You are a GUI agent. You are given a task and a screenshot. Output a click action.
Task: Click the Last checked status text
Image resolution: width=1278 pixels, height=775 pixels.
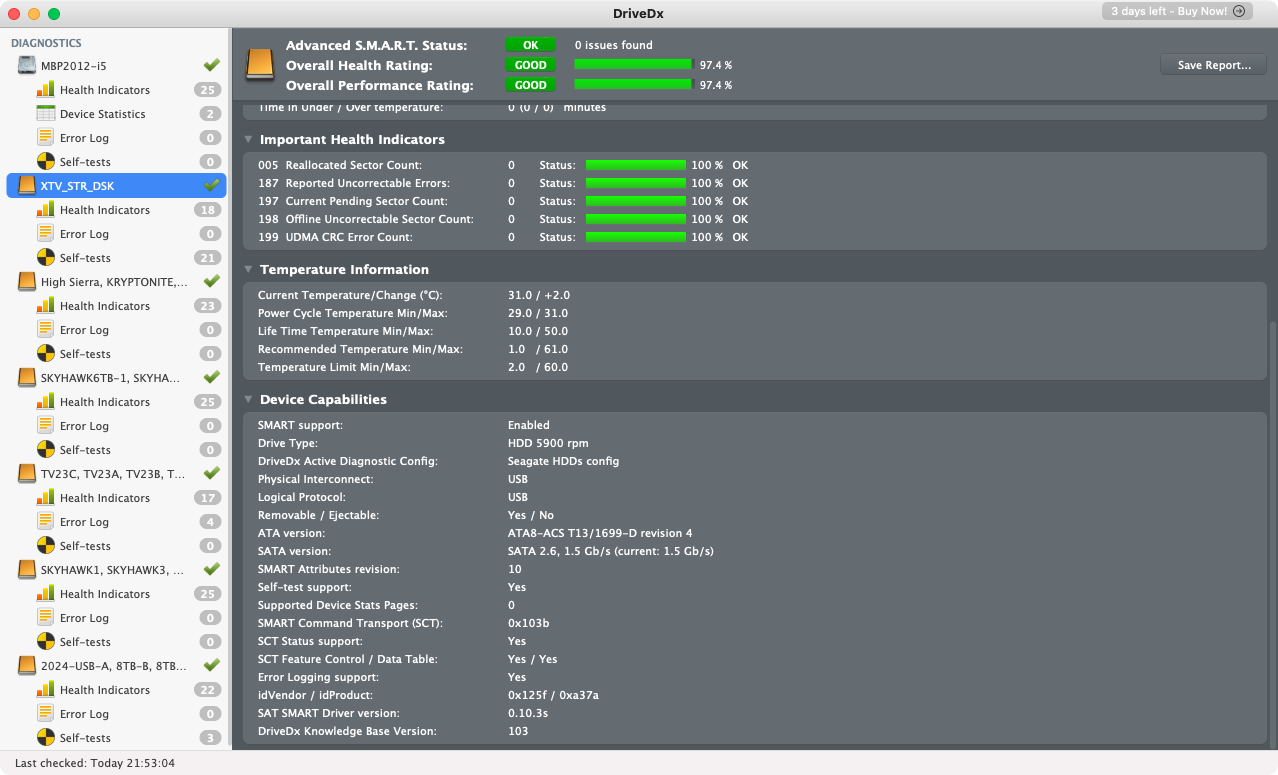point(95,763)
